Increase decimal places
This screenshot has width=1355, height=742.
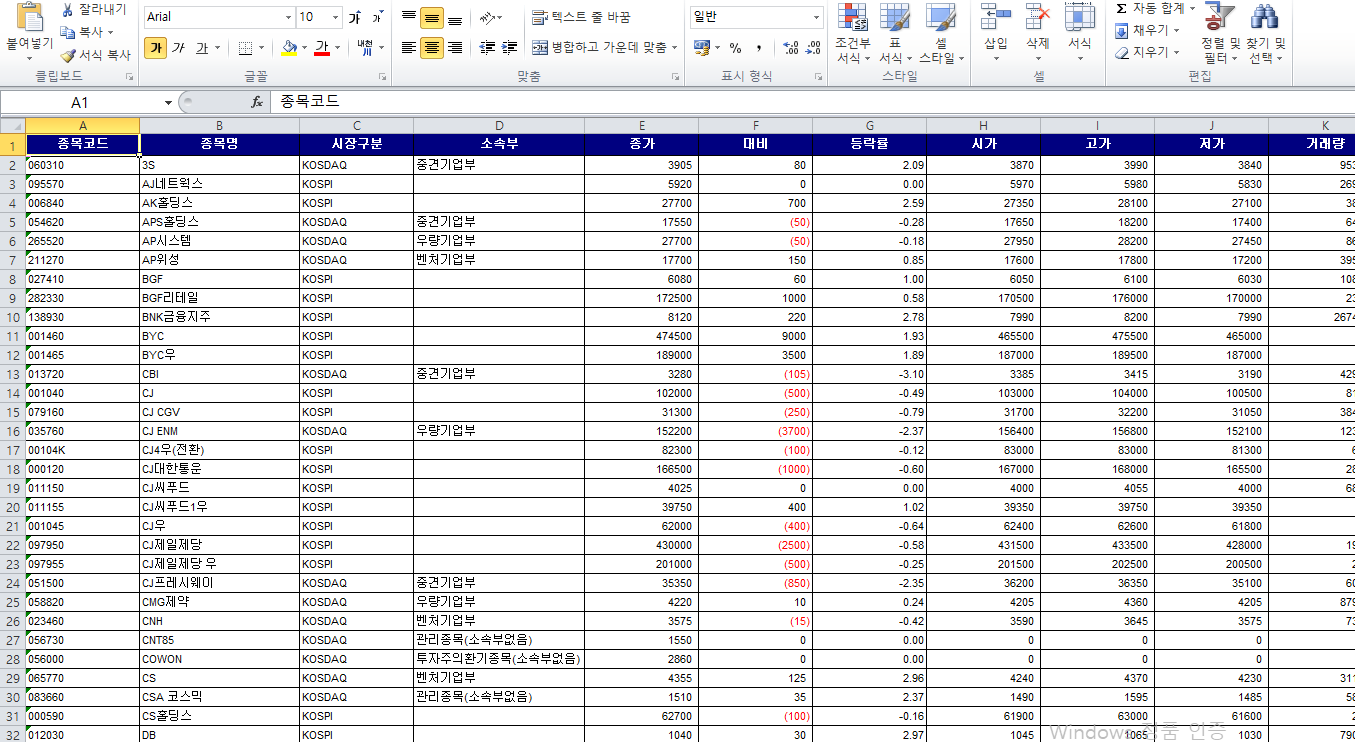(x=790, y=48)
